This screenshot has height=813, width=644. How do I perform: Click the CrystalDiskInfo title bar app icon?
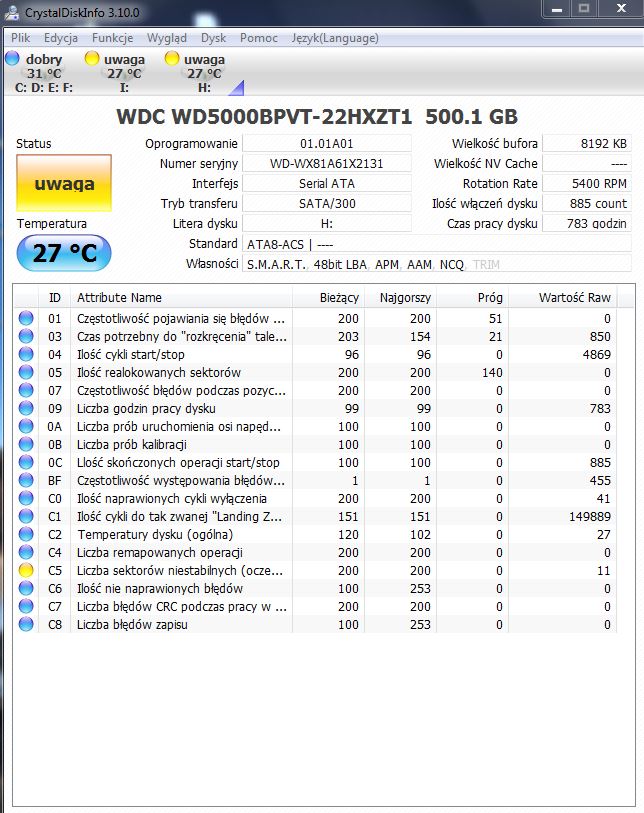click(x=12, y=12)
